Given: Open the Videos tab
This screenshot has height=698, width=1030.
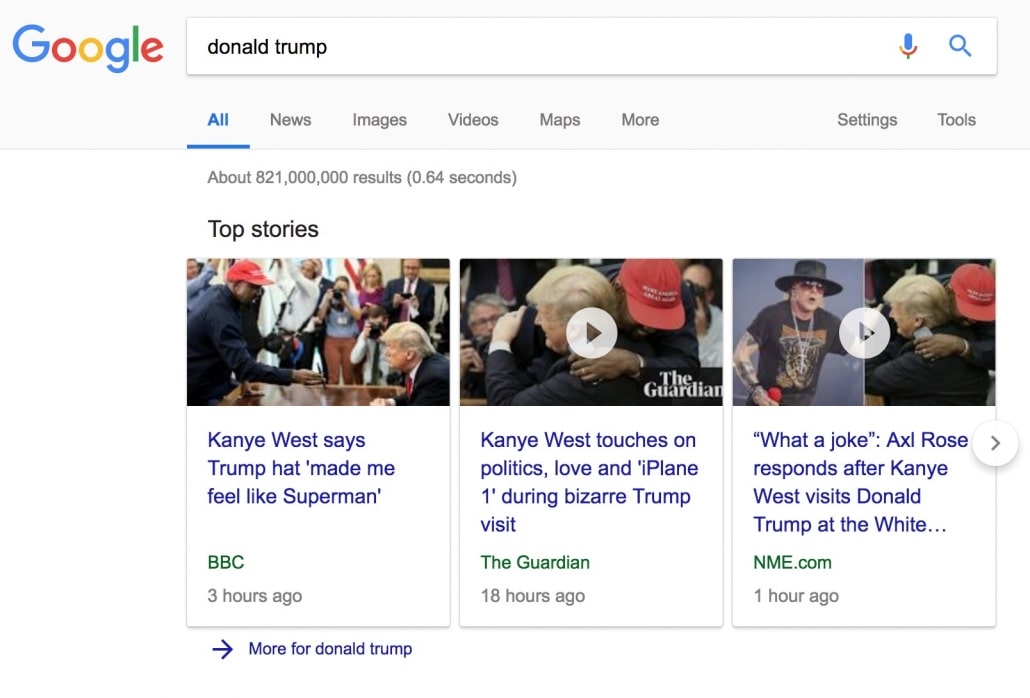Looking at the screenshot, I should (x=473, y=120).
